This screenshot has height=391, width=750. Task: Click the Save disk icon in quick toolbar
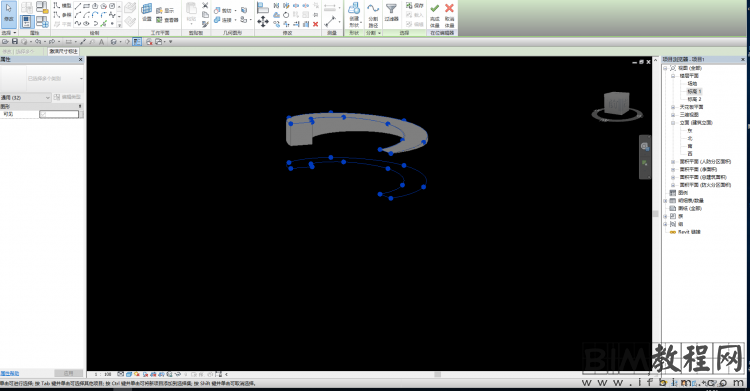click(14, 42)
